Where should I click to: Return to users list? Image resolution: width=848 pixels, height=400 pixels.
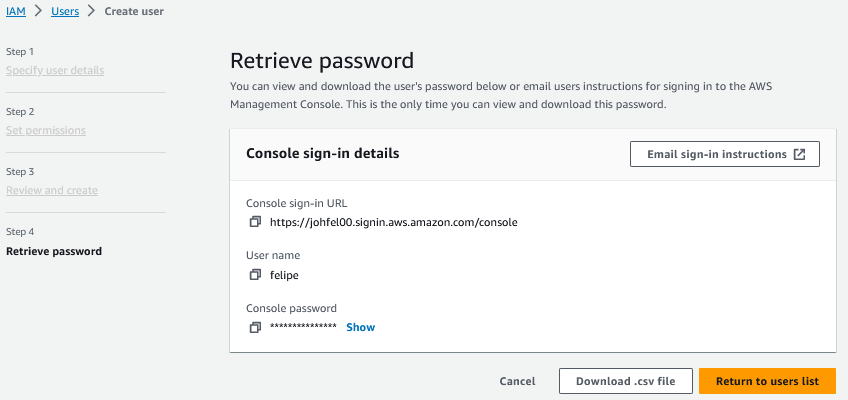tap(767, 381)
